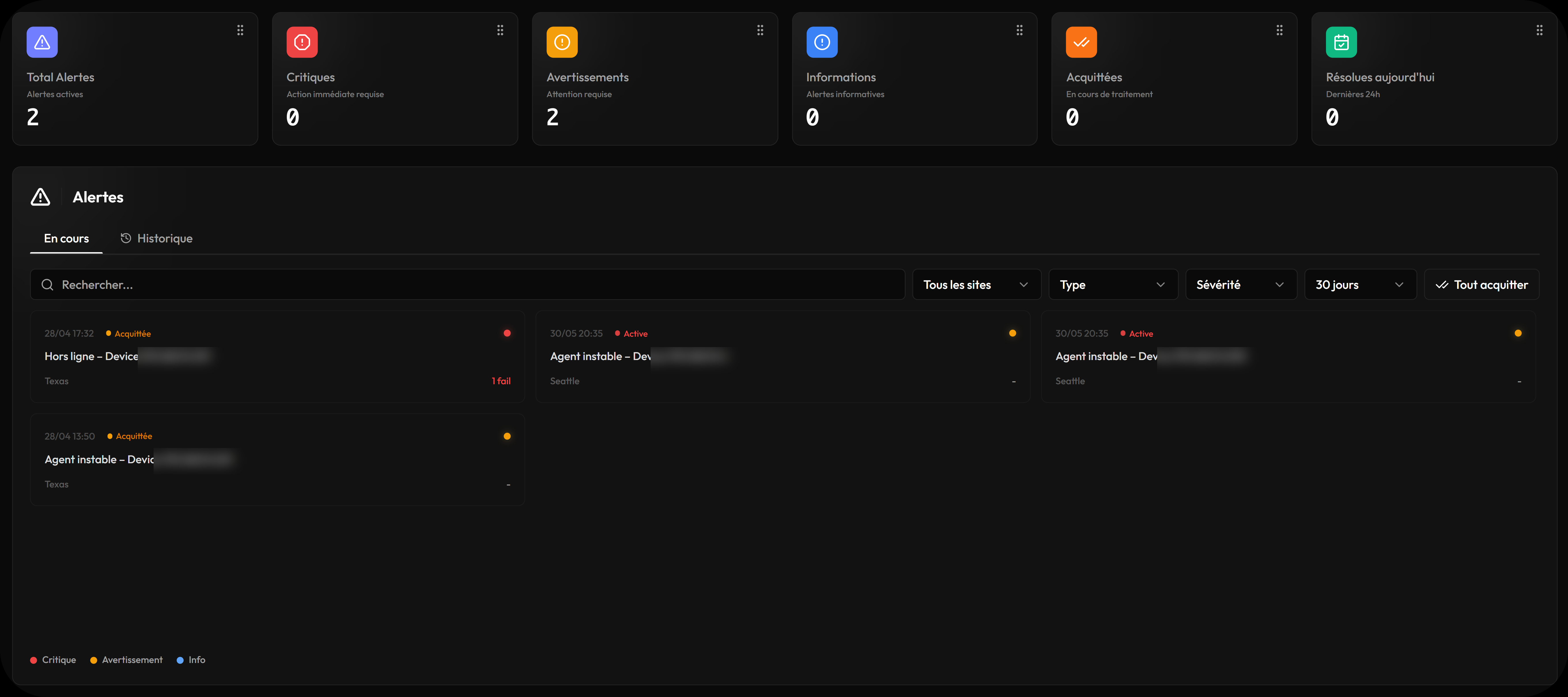Click red Critique legend dot
Screen dimensions: 1568x697
click(33, 660)
